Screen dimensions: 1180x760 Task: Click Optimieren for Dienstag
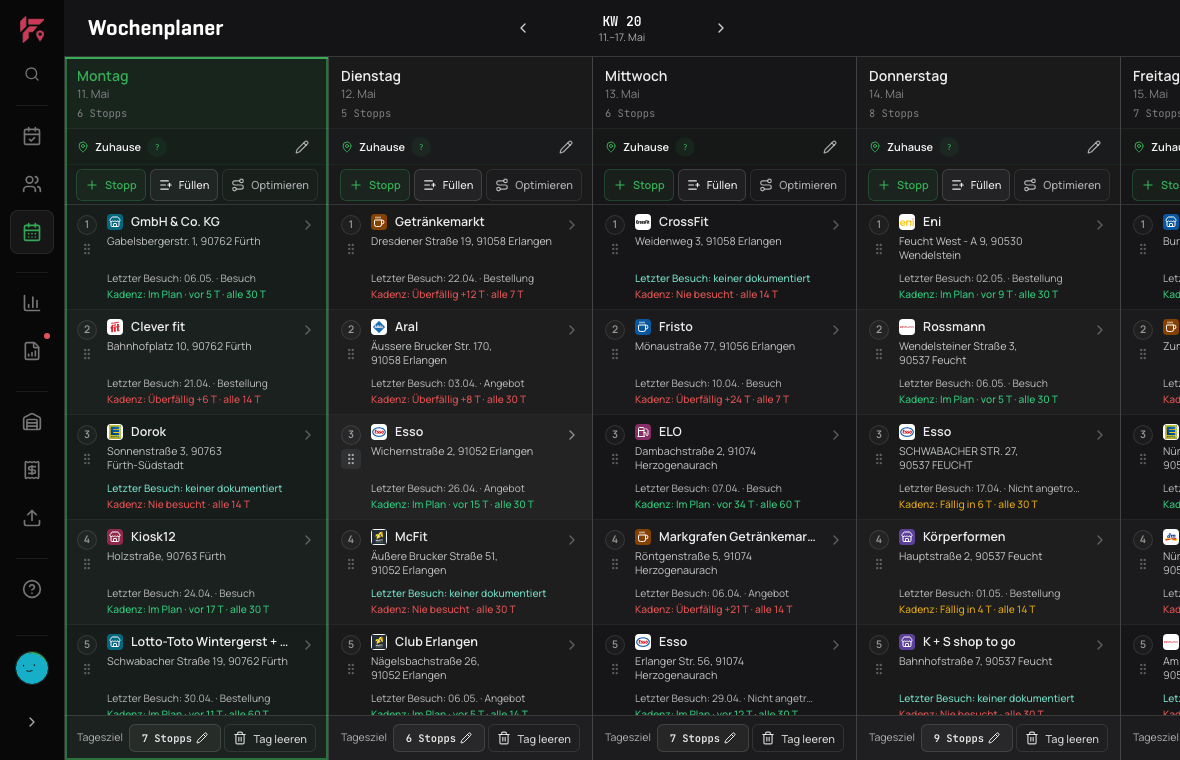534,185
